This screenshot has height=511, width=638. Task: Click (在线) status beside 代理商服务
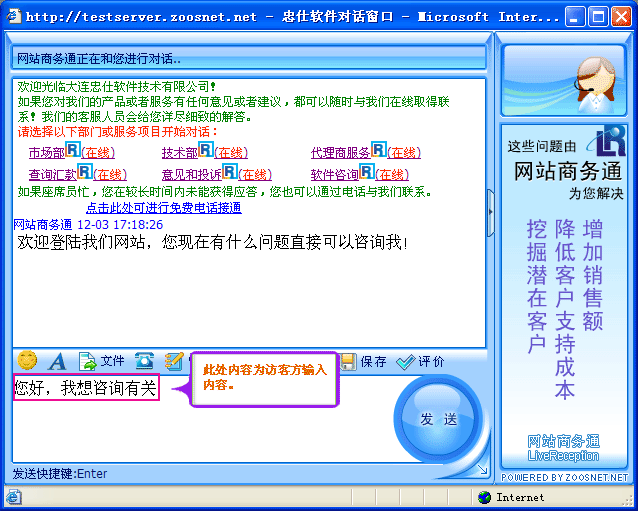pos(404,153)
